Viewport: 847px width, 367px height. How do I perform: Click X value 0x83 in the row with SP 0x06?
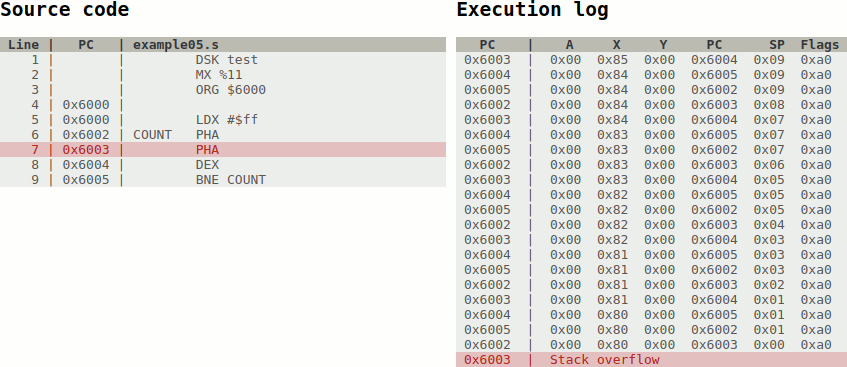(613, 165)
